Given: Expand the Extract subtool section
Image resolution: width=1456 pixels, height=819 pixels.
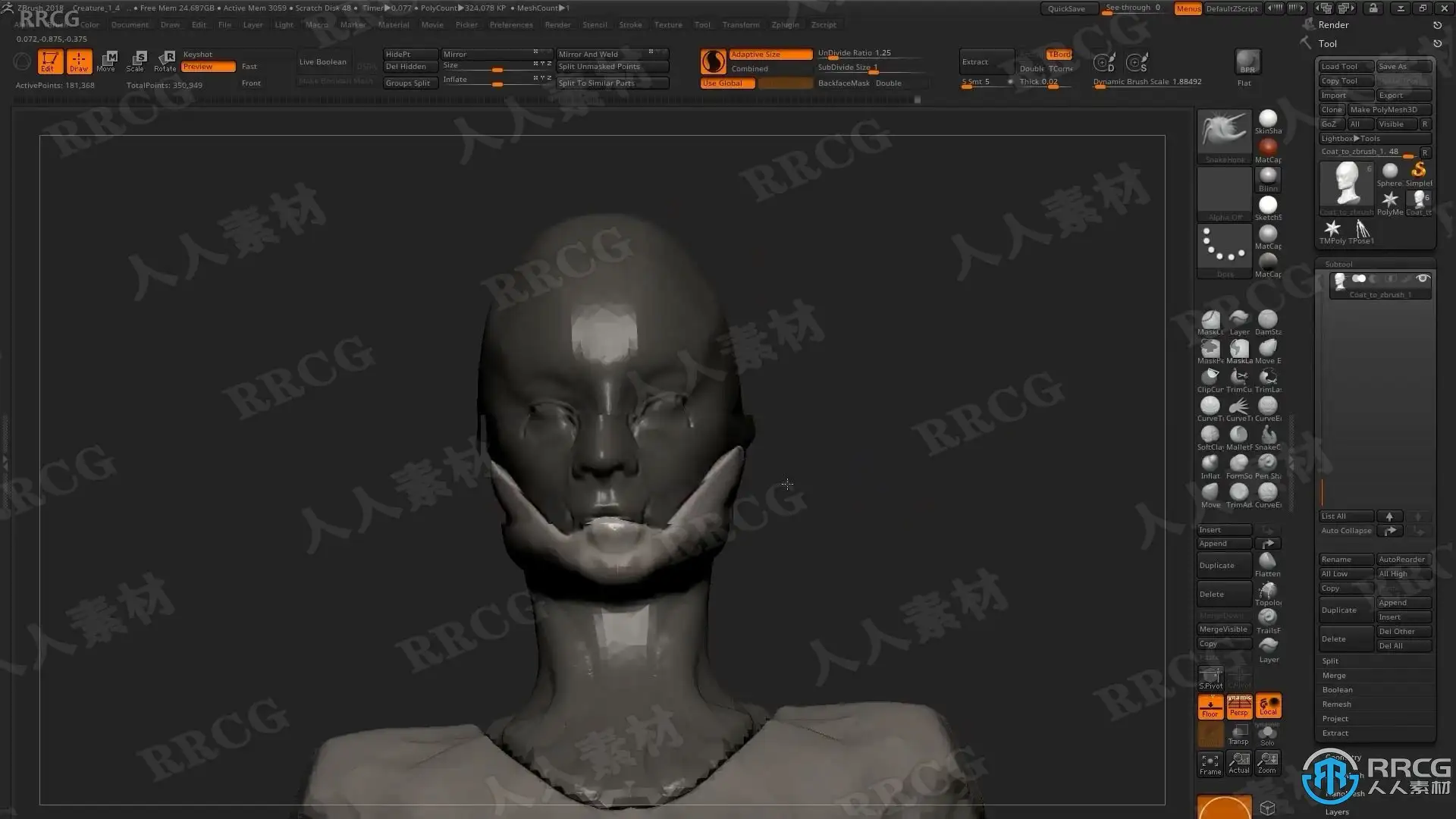Looking at the screenshot, I should point(1335,733).
